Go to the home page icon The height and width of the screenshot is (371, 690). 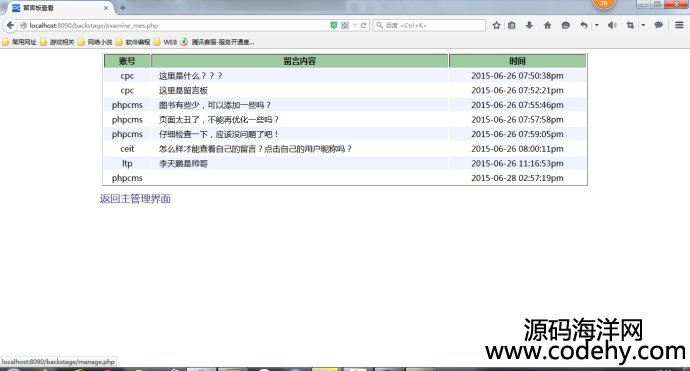(x=547, y=25)
